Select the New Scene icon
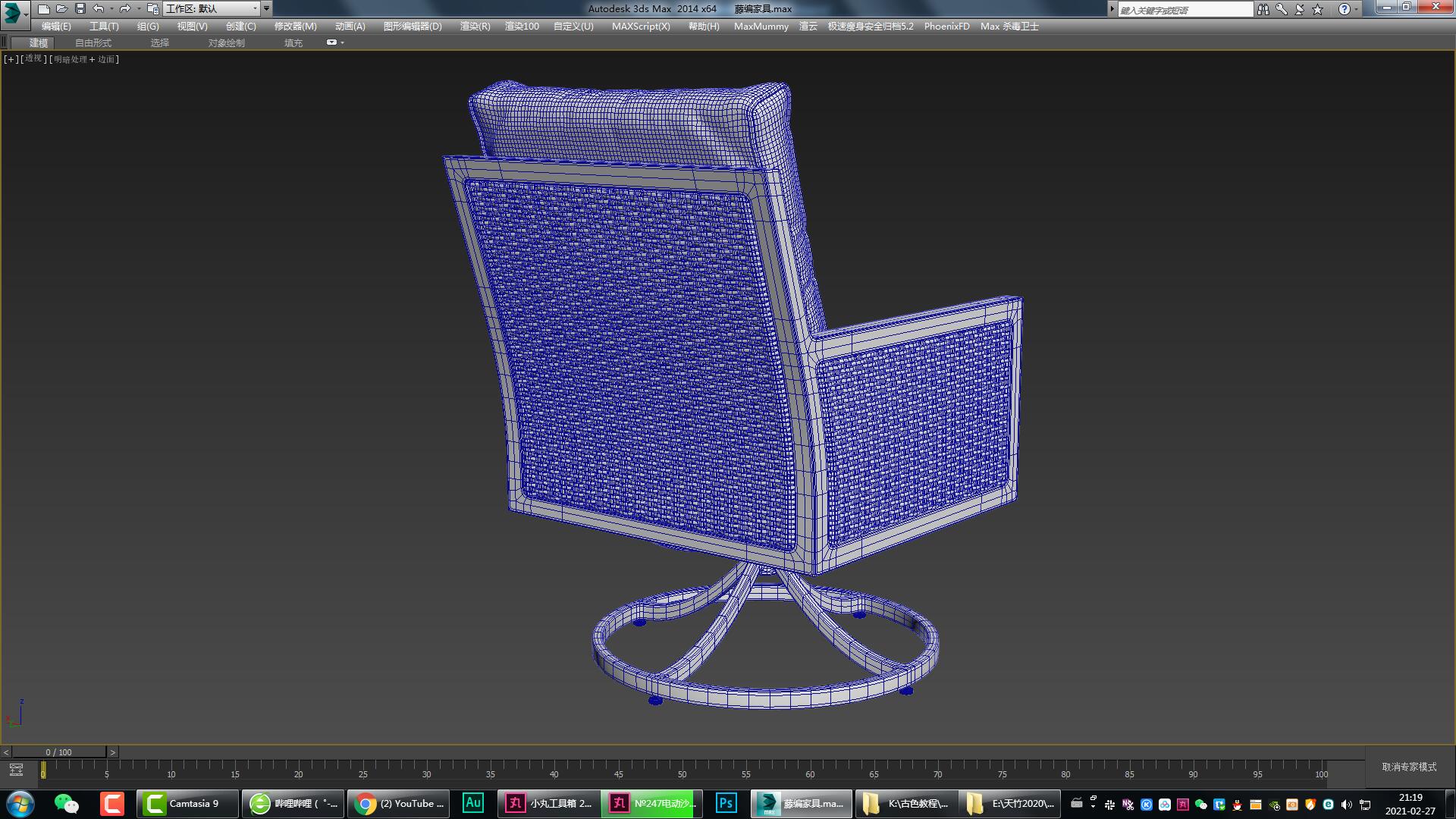The image size is (1456, 819). point(44,8)
